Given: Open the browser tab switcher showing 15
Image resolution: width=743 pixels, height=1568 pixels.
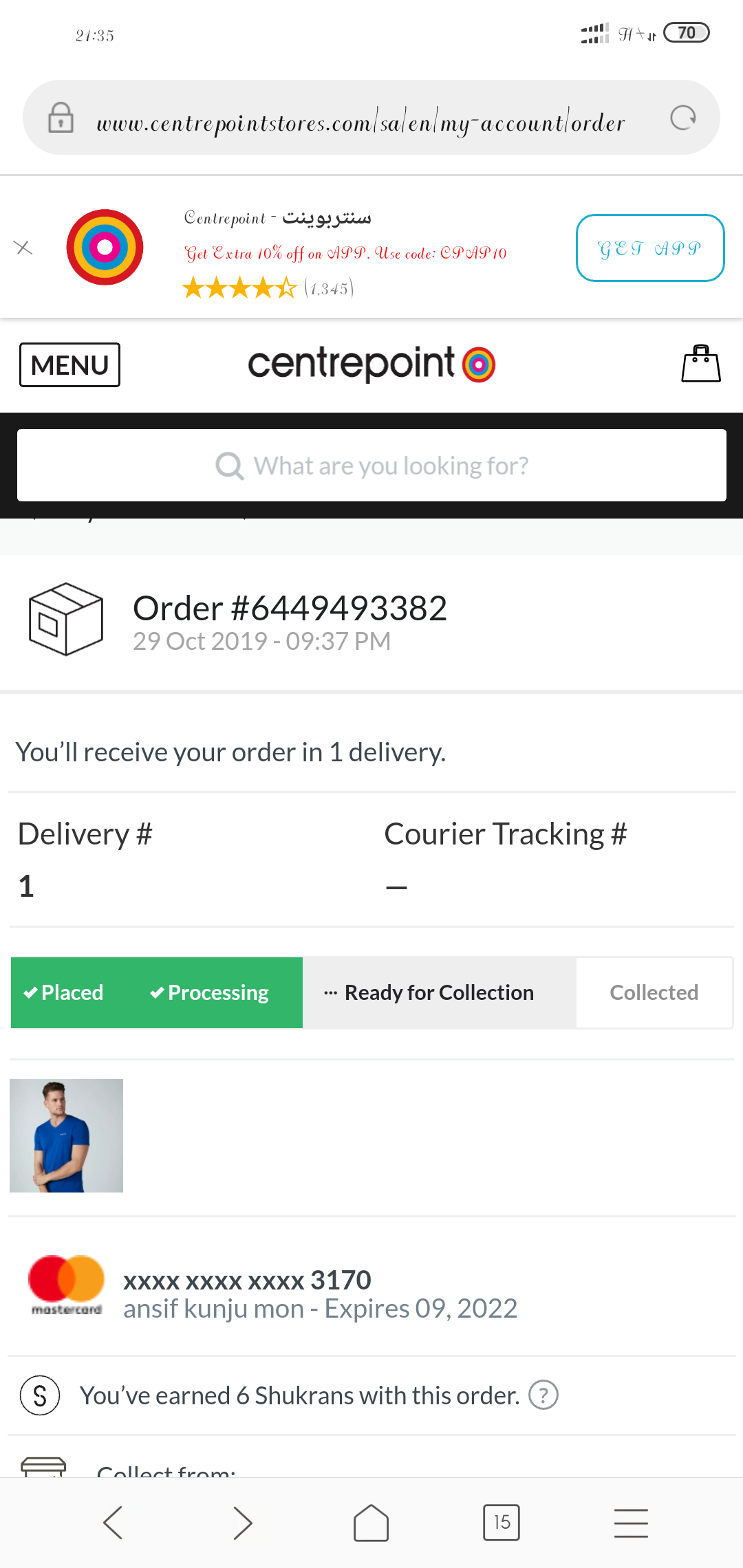Looking at the screenshot, I should tap(502, 1523).
